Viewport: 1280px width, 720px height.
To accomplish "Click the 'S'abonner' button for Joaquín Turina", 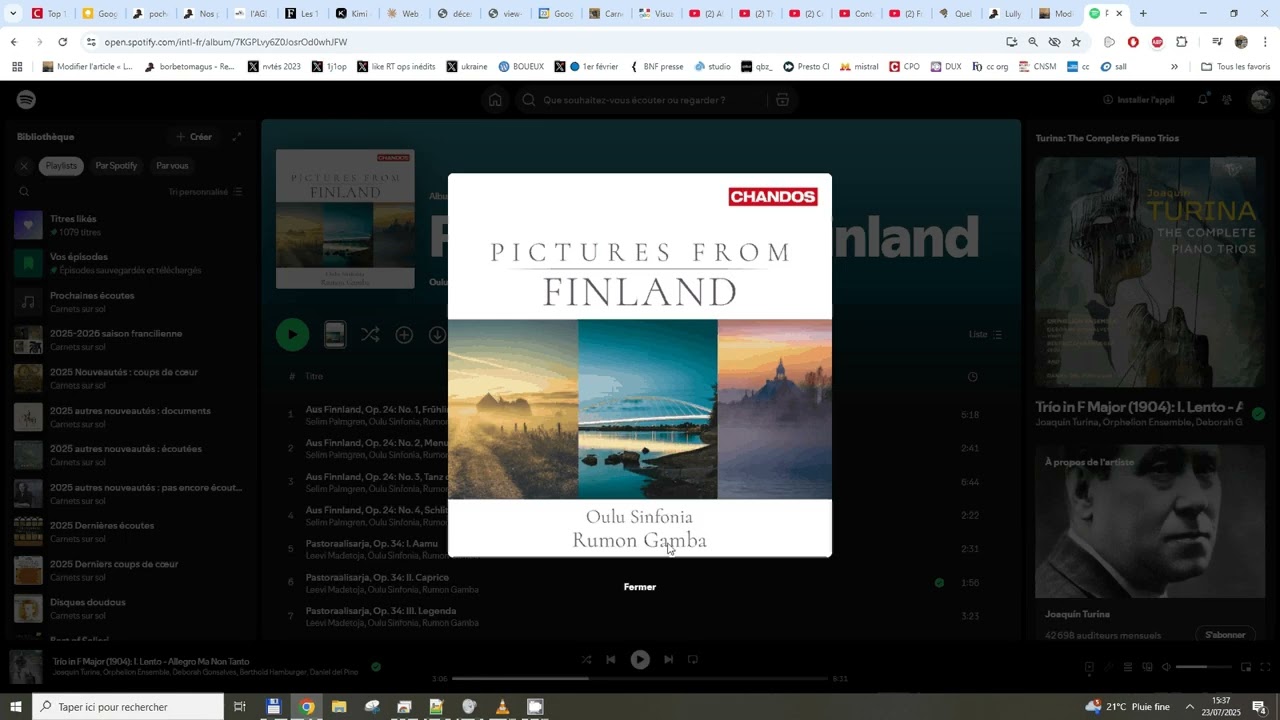I will coord(1225,635).
